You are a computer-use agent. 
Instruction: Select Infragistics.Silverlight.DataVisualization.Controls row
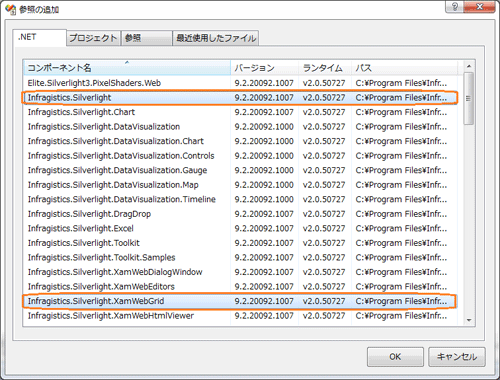(240, 156)
